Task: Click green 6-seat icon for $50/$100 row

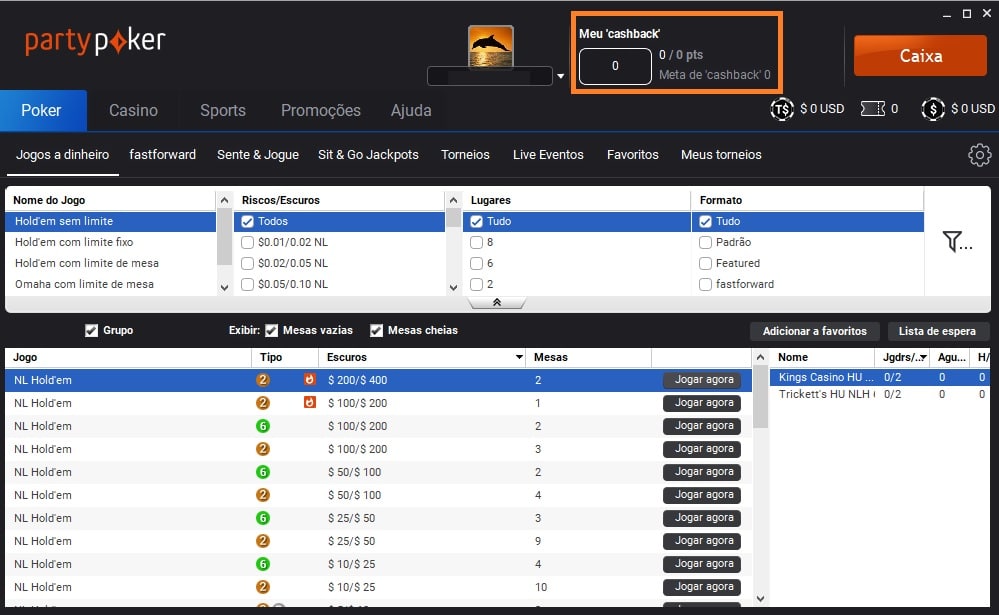Action: coord(262,472)
